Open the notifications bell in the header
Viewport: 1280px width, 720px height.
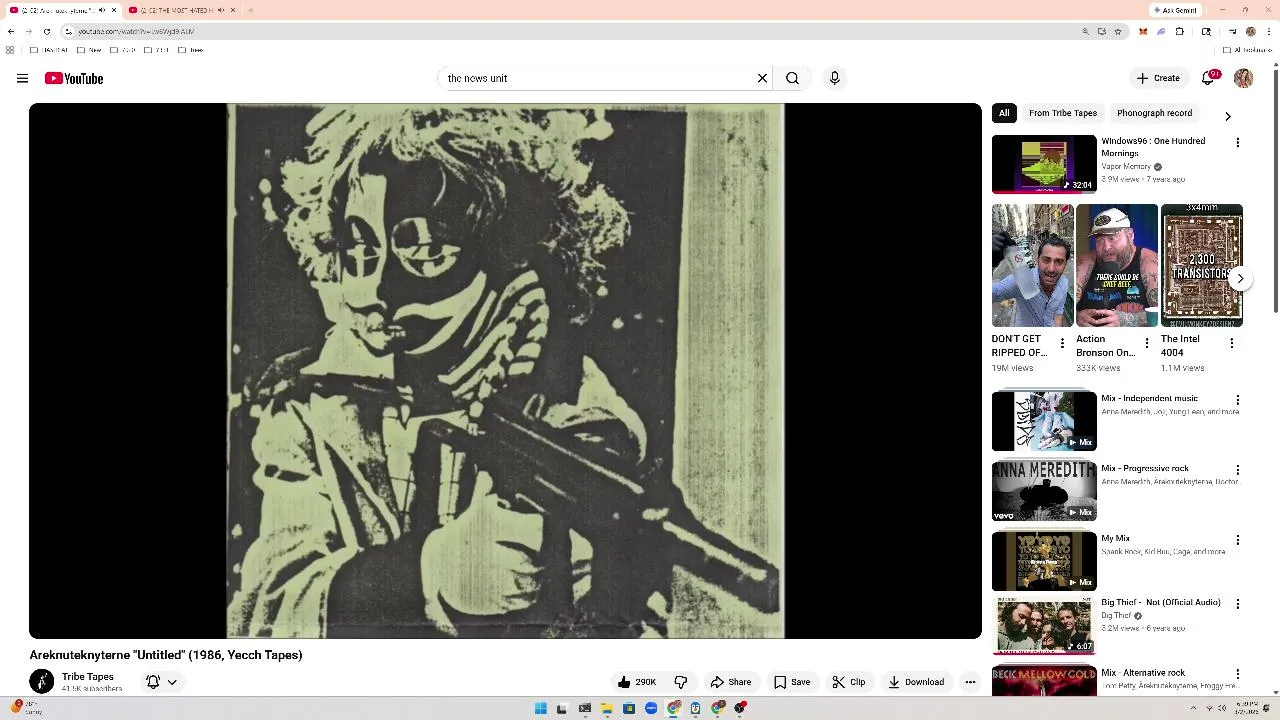pos(1208,78)
